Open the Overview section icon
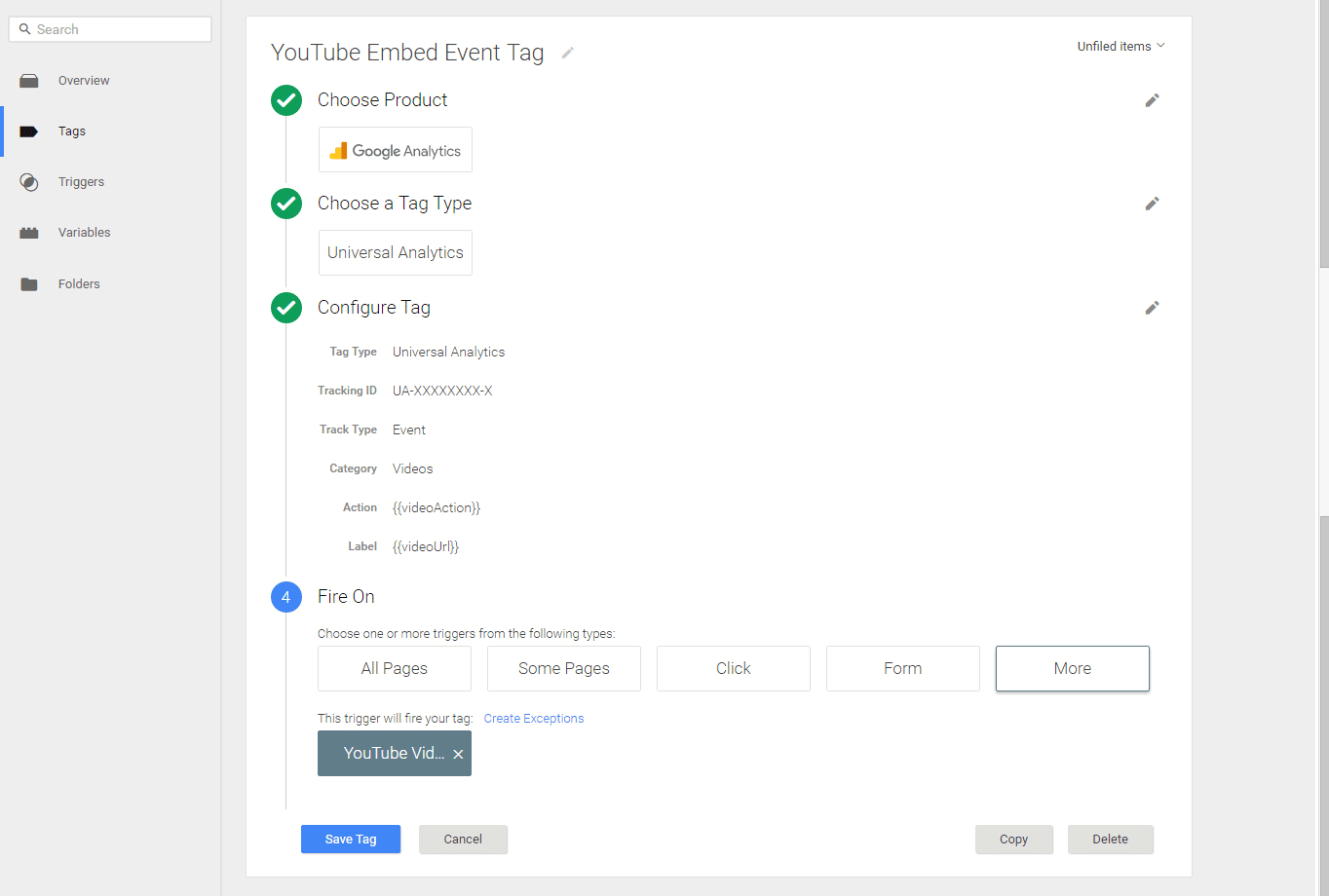The image size is (1329, 896). pos(29,80)
